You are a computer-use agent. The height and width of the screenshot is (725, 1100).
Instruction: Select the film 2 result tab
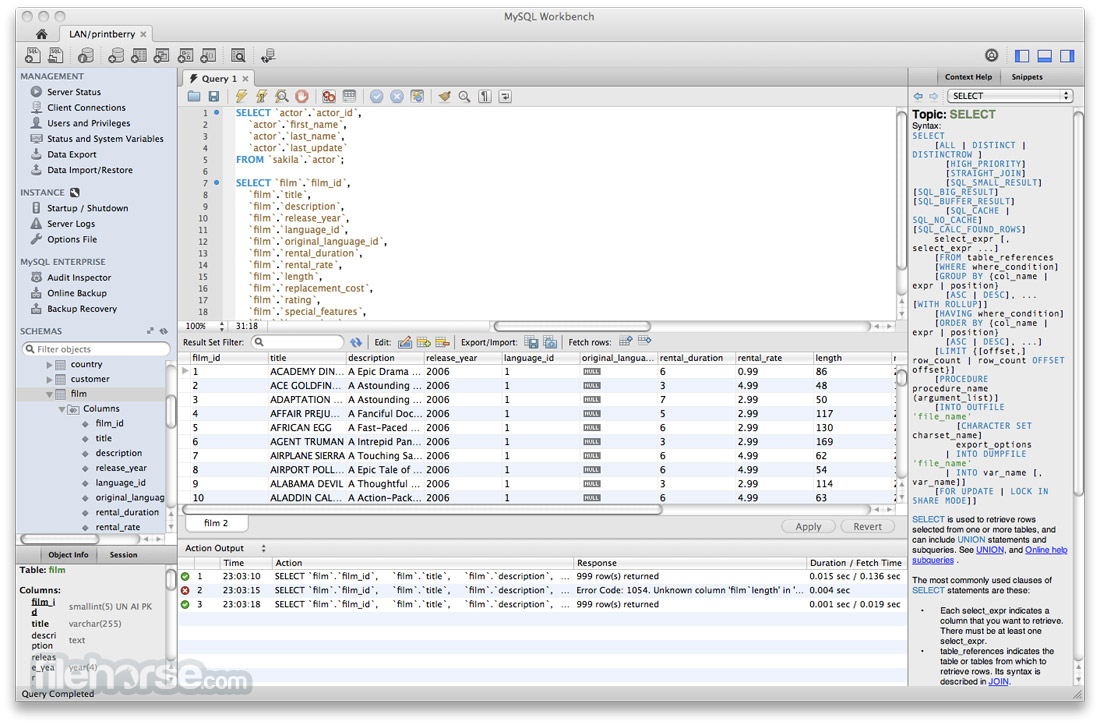[x=216, y=523]
